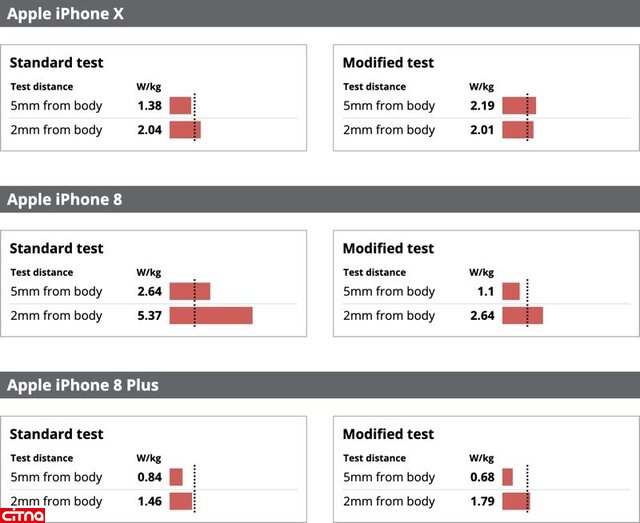Screen dimensions: 640x523
Task: Select the Apple iPhone 8 section header
Action: tap(65, 199)
